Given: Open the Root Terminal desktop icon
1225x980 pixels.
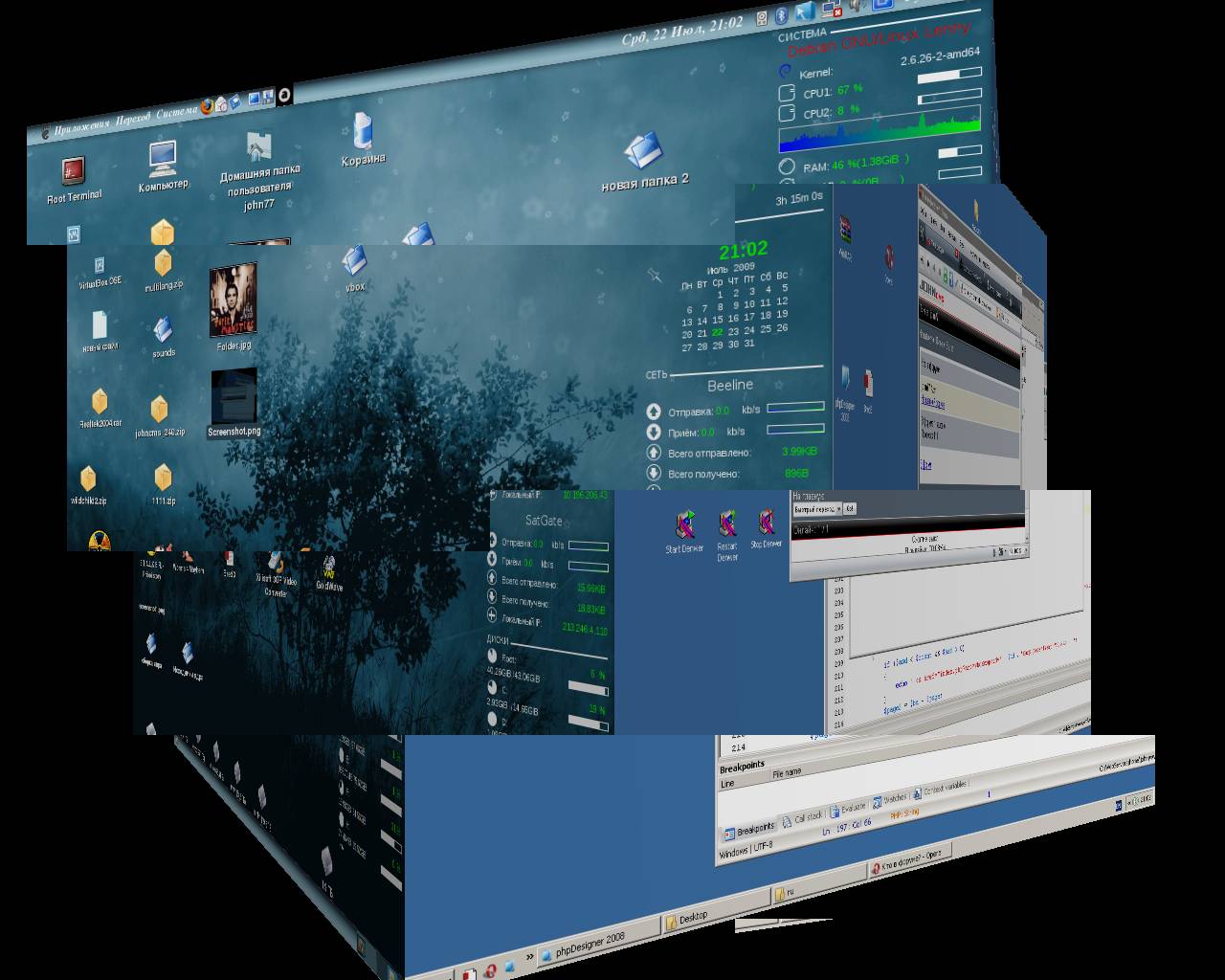Looking at the screenshot, I should (x=74, y=181).
